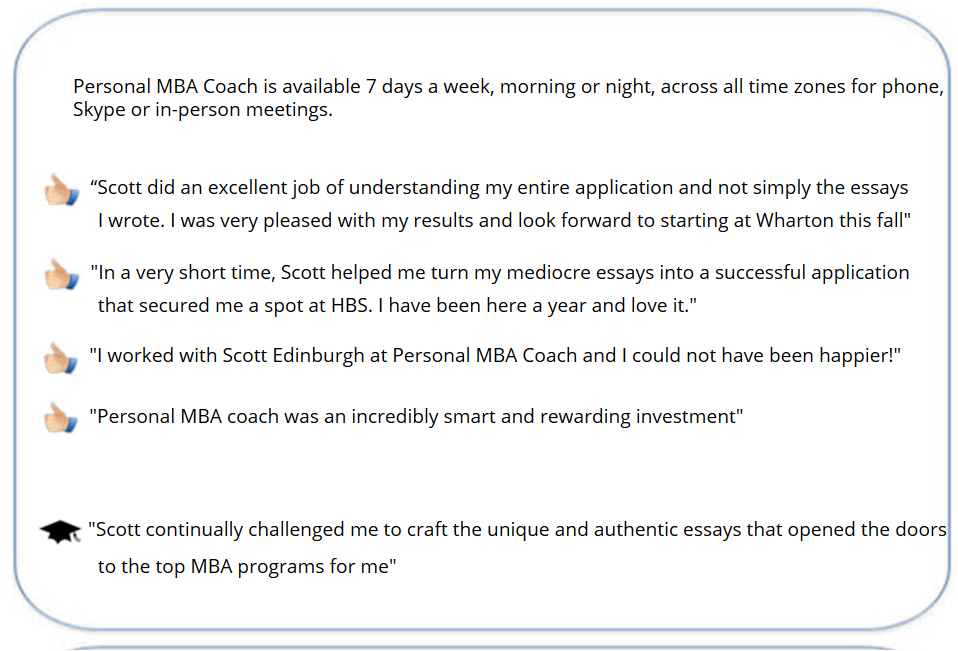
Task: Click thumbs-up icon next to Scott Edinburgh quote
Action: (60, 358)
